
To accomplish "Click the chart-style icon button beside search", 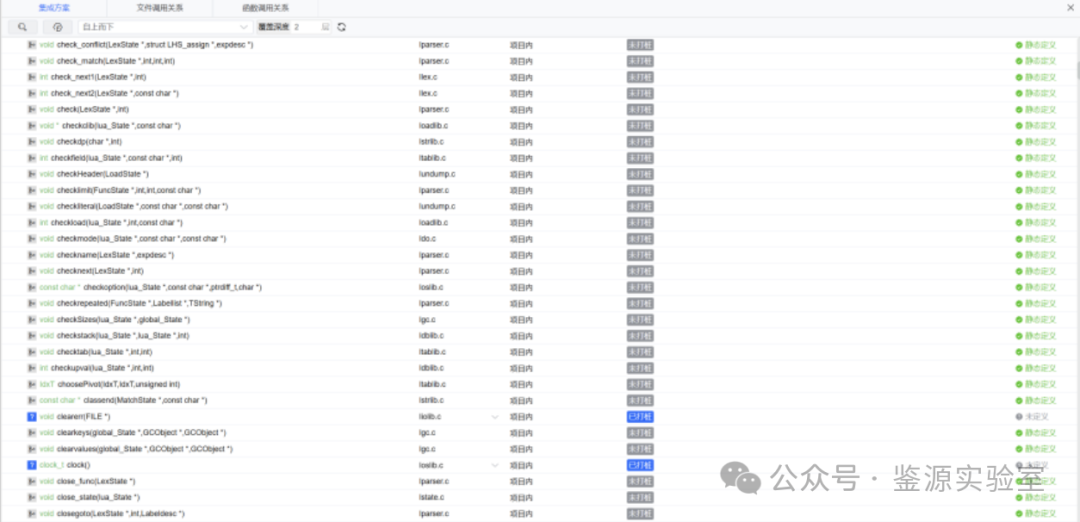I will coord(57,27).
